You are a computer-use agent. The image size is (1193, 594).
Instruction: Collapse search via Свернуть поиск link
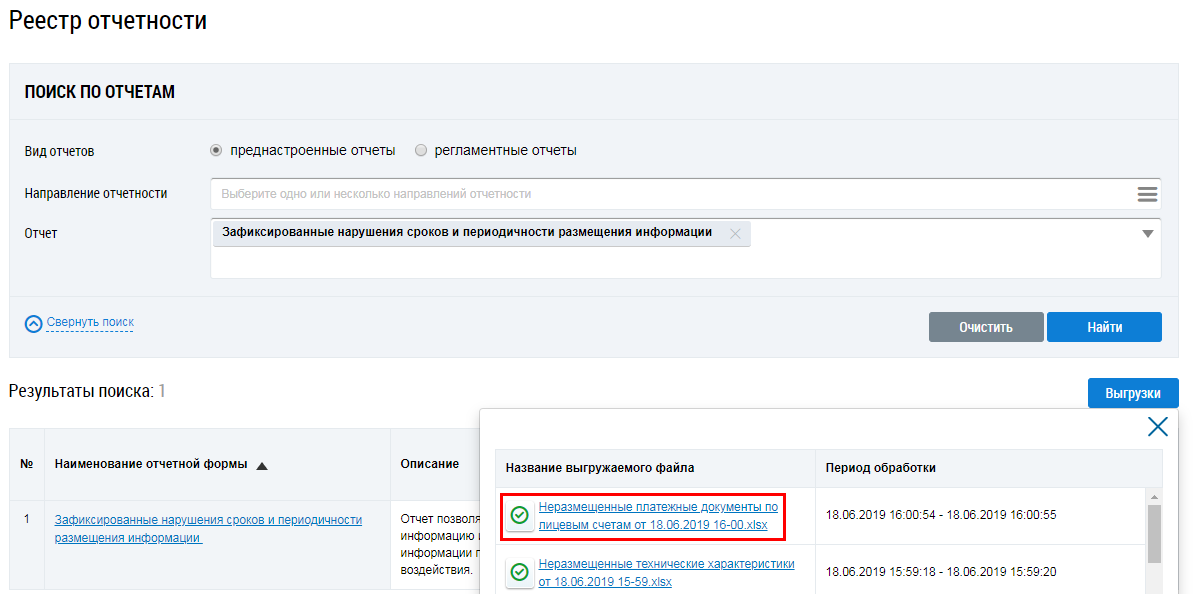90,322
